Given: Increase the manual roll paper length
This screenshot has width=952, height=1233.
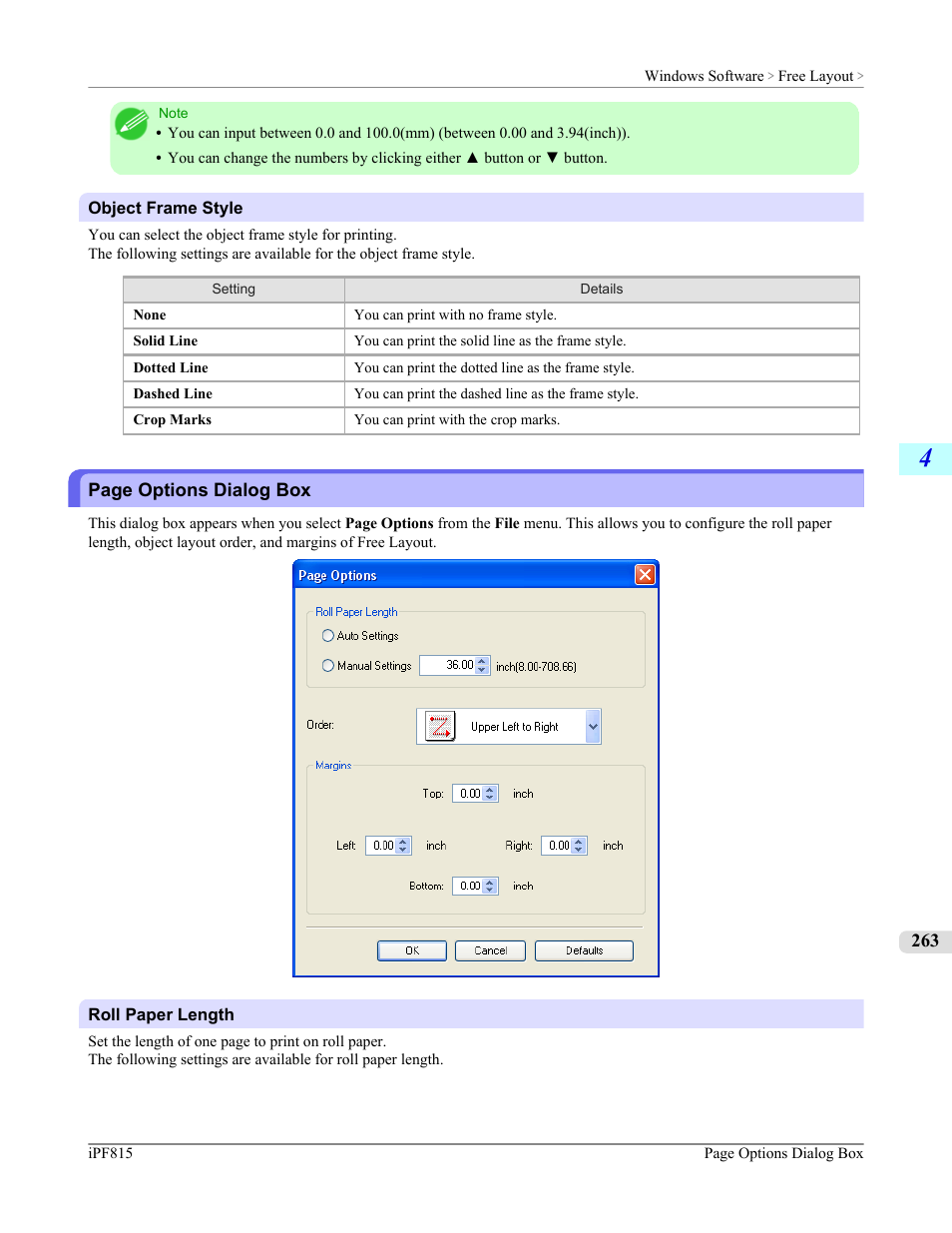Looking at the screenshot, I should click(483, 661).
